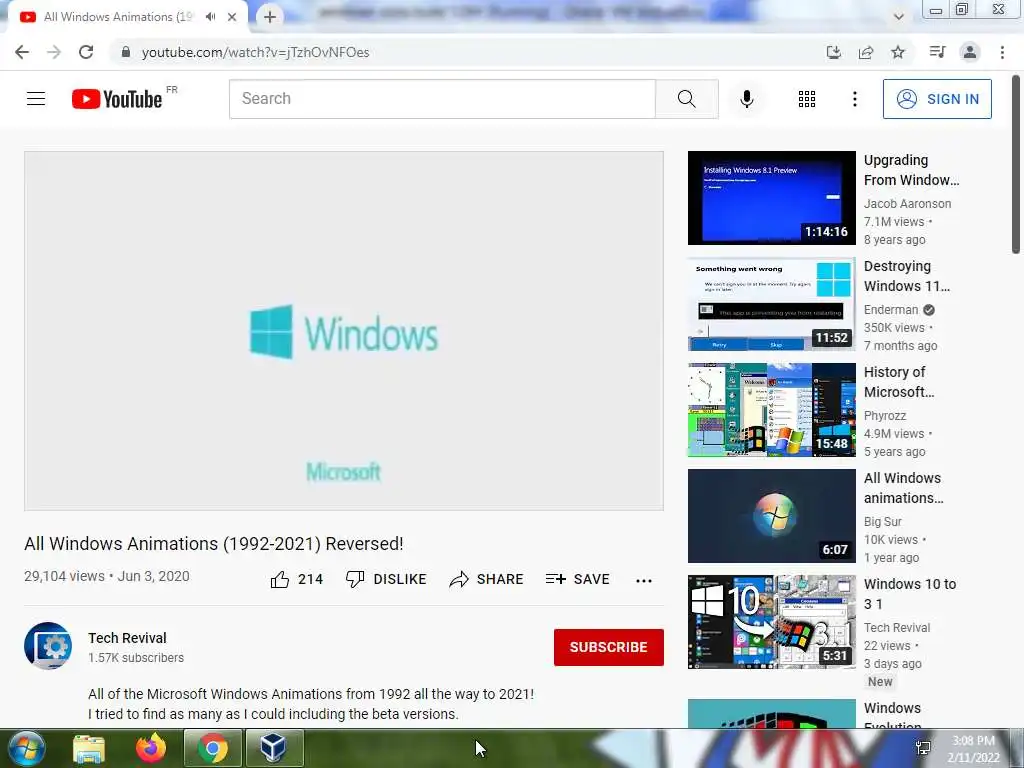
Task: Open File Explorer from the taskbar
Action: pos(89,748)
